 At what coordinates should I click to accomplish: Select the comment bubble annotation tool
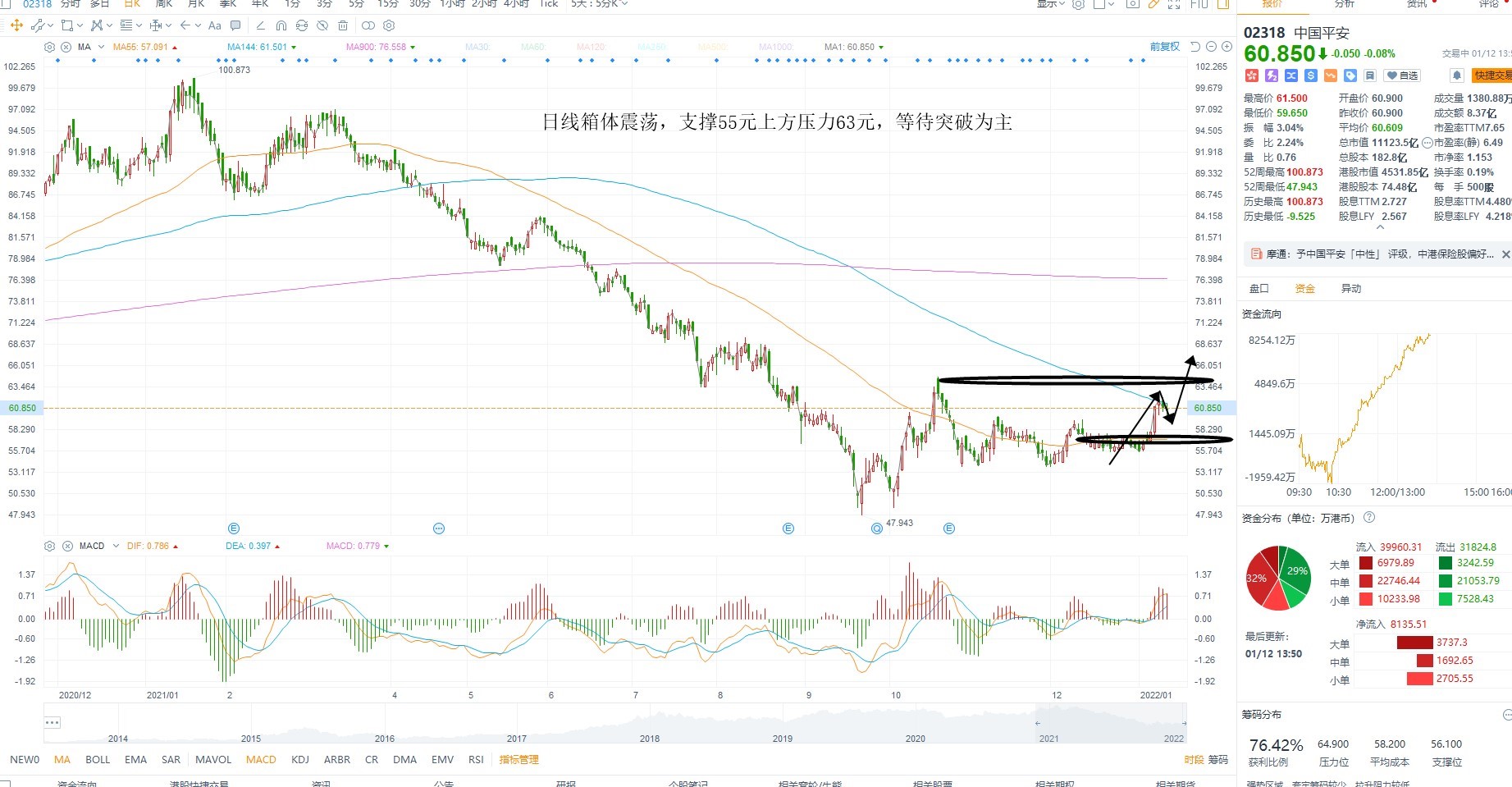coord(235,25)
